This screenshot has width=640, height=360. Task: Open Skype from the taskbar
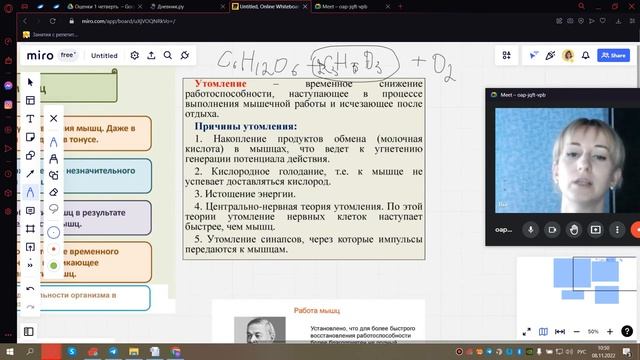coord(72,351)
